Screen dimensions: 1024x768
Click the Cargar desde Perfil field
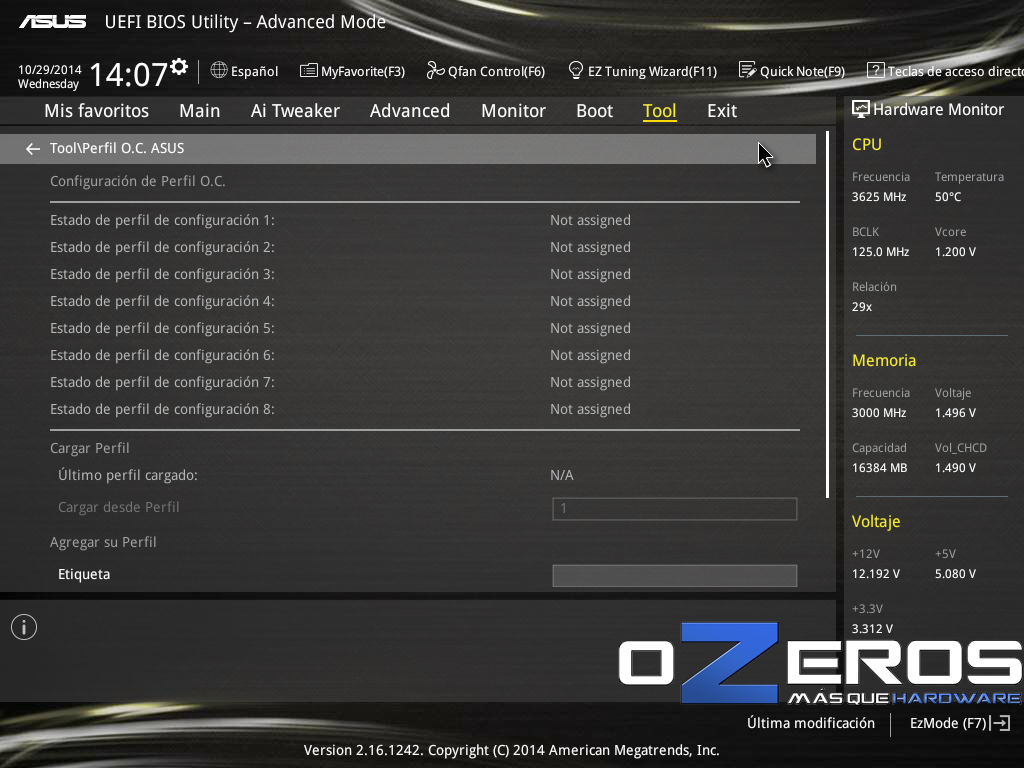675,509
